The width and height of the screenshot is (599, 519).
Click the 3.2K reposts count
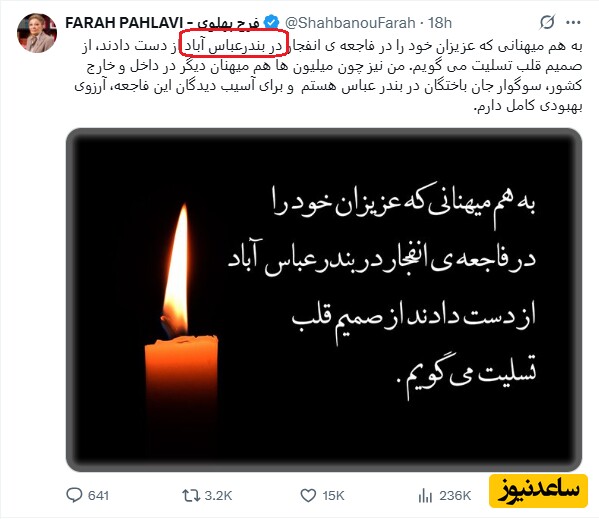click(218, 496)
